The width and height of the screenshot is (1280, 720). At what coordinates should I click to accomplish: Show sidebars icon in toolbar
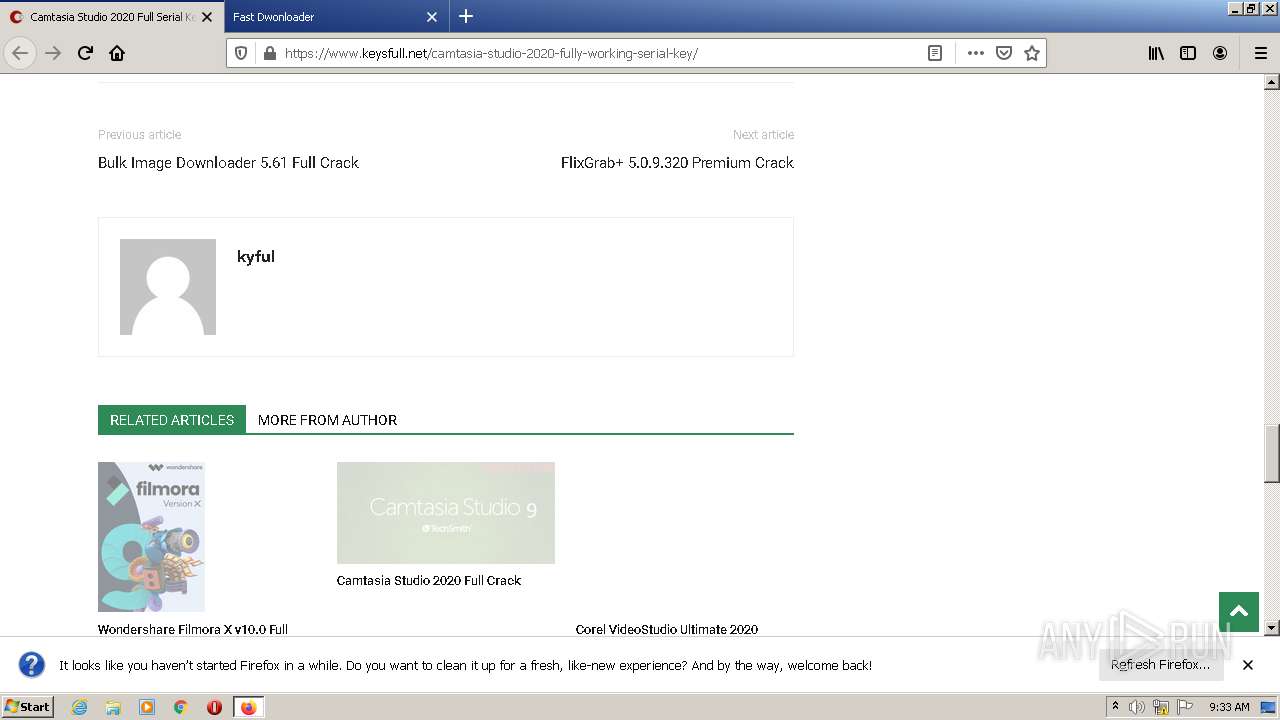point(1188,53)
